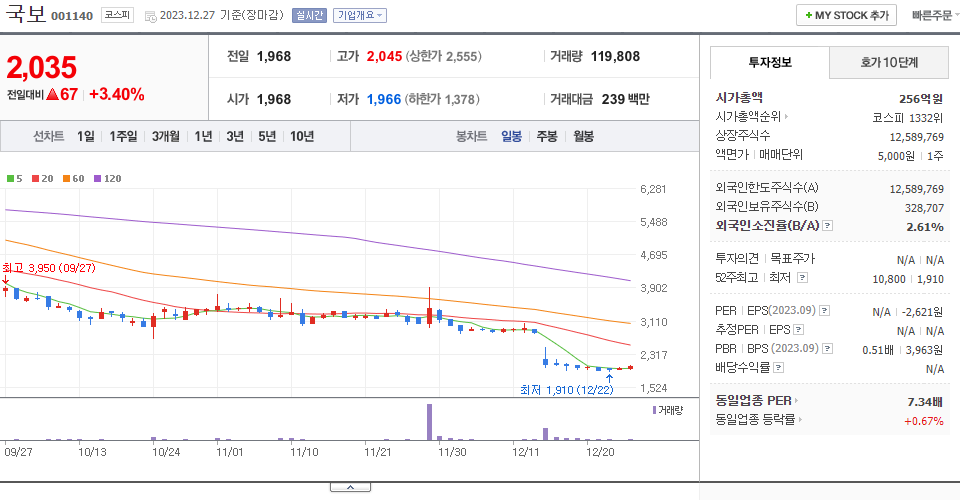Screen dimensions: 960x500
Task: Click the 코스피 market label
Action: pos(117,15)
